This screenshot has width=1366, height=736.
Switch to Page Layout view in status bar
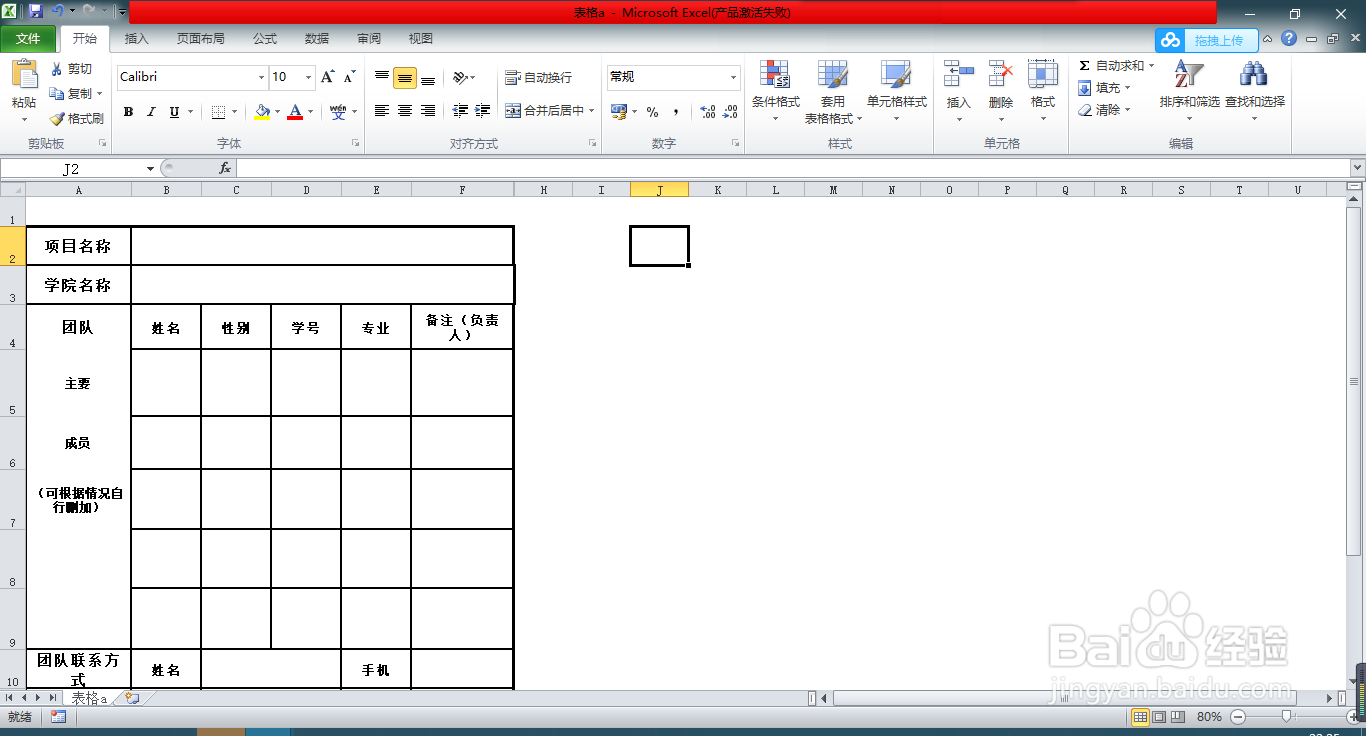1160,717
